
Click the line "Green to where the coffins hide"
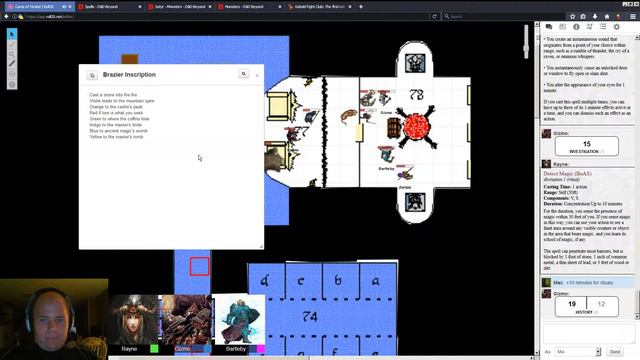point(119,119)
